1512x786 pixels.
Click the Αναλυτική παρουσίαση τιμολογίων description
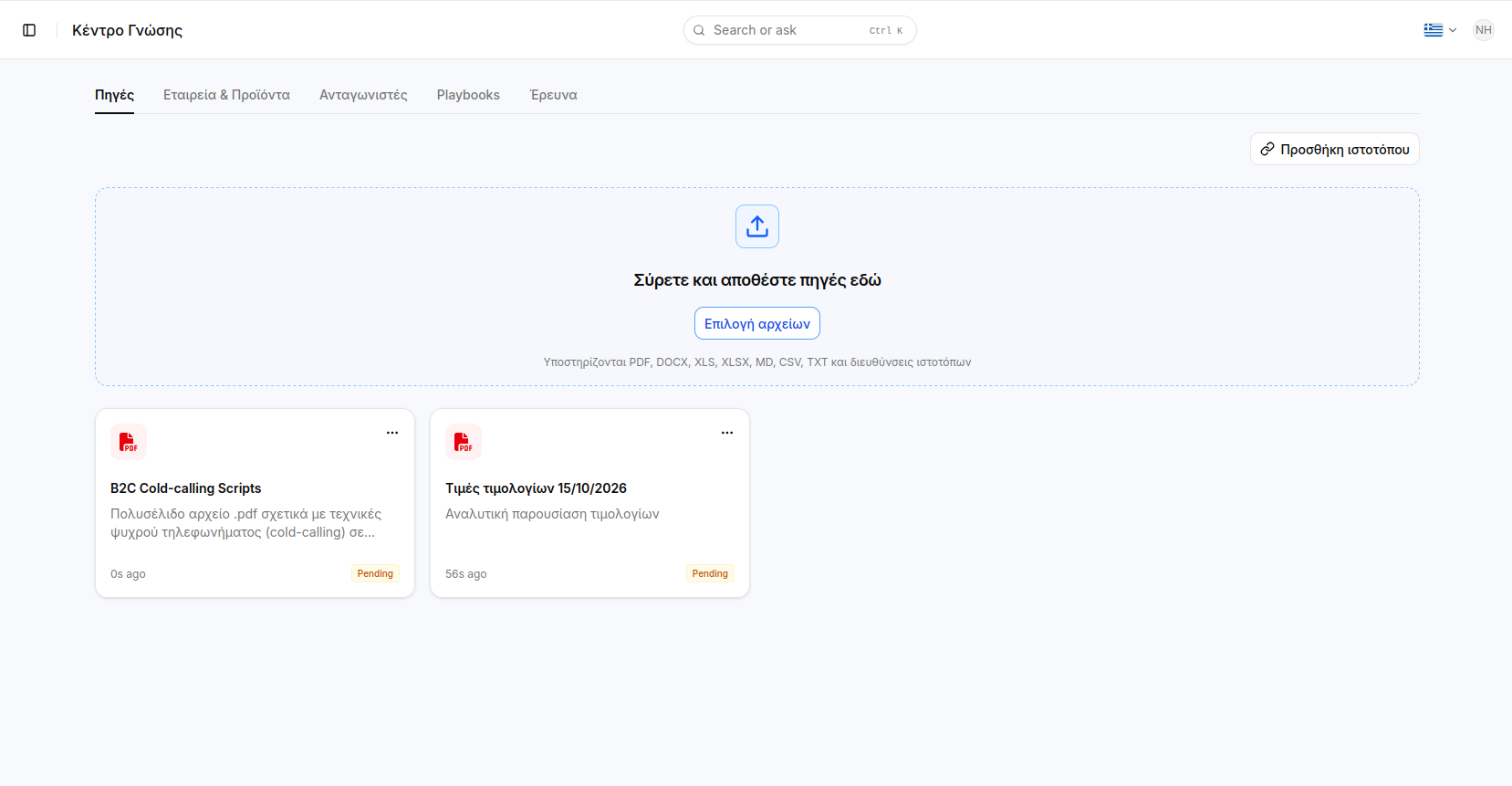(552, 514)
